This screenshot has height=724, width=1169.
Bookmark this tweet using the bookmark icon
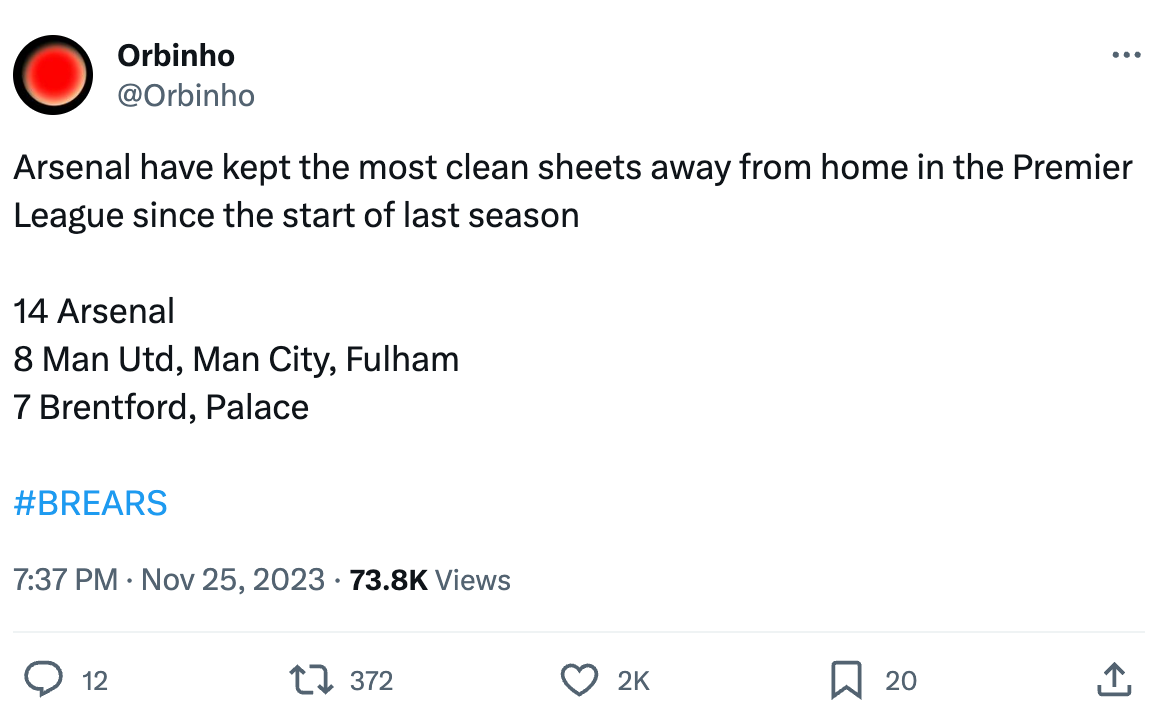(846, 681)
